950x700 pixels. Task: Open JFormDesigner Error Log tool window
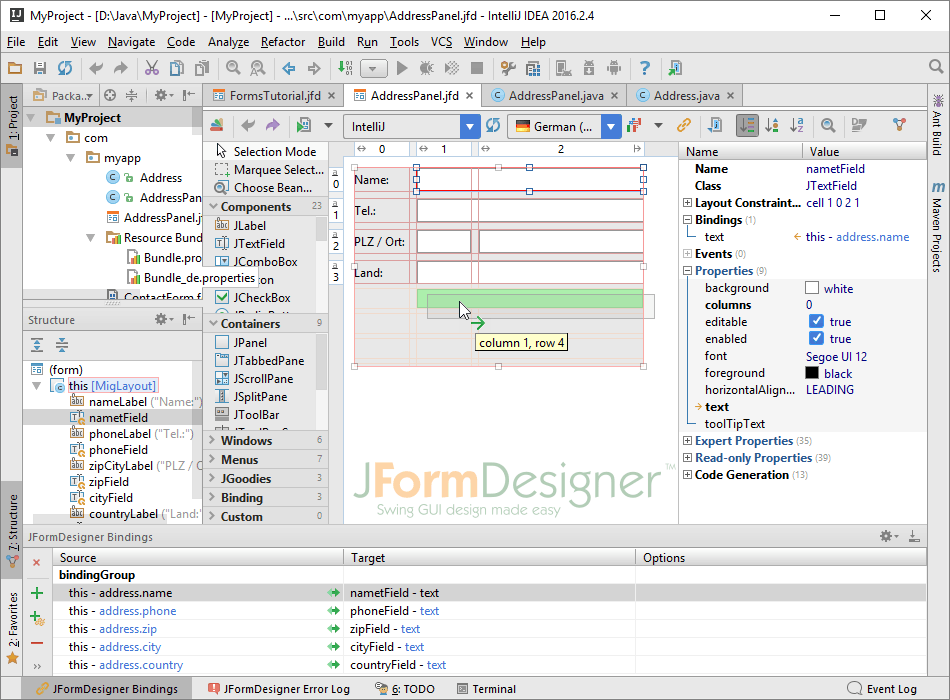pyautogui.click(x=279, y=689)
